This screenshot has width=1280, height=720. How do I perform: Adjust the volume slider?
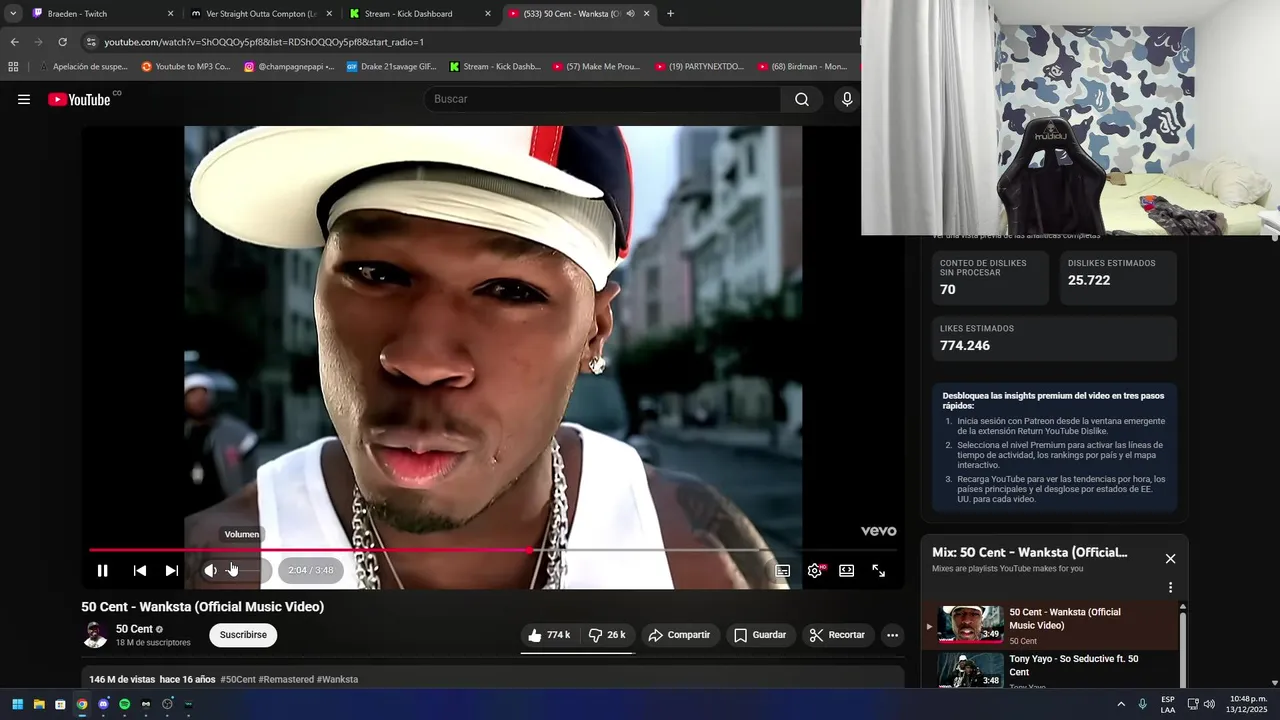coord(243,571)
